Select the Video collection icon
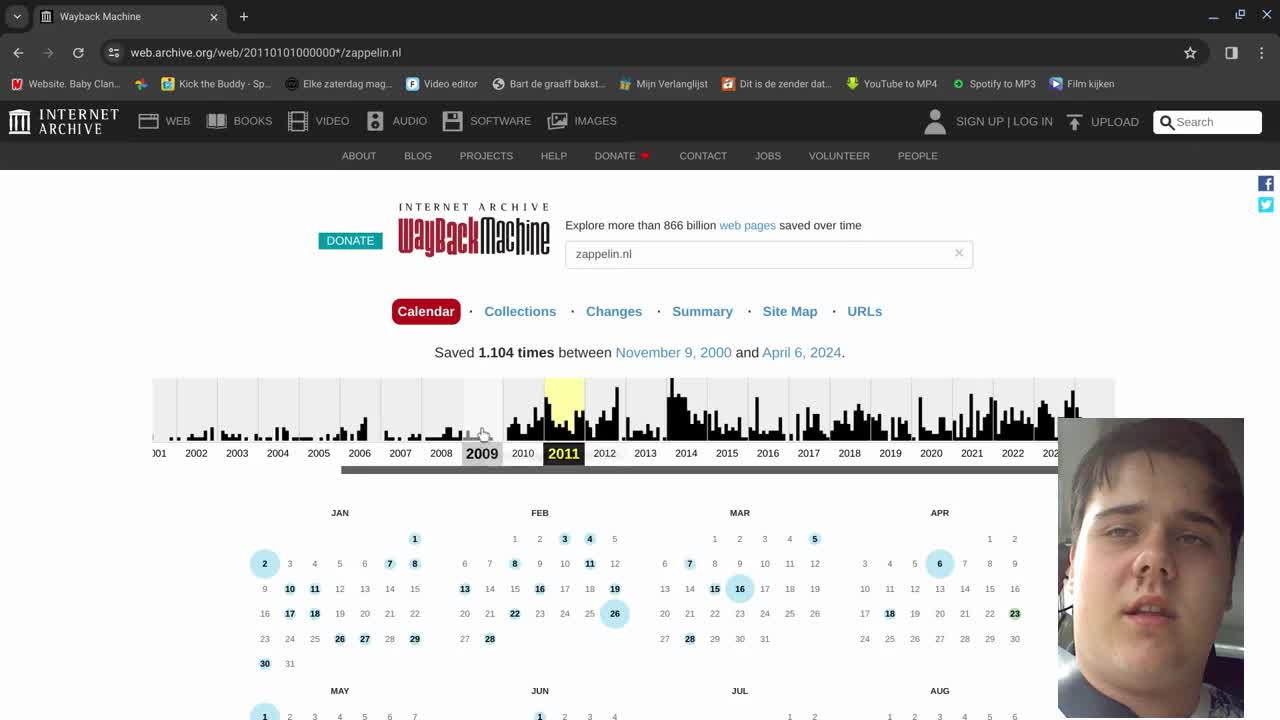This screenshot has height=720, width=1280. click(298, 120)
